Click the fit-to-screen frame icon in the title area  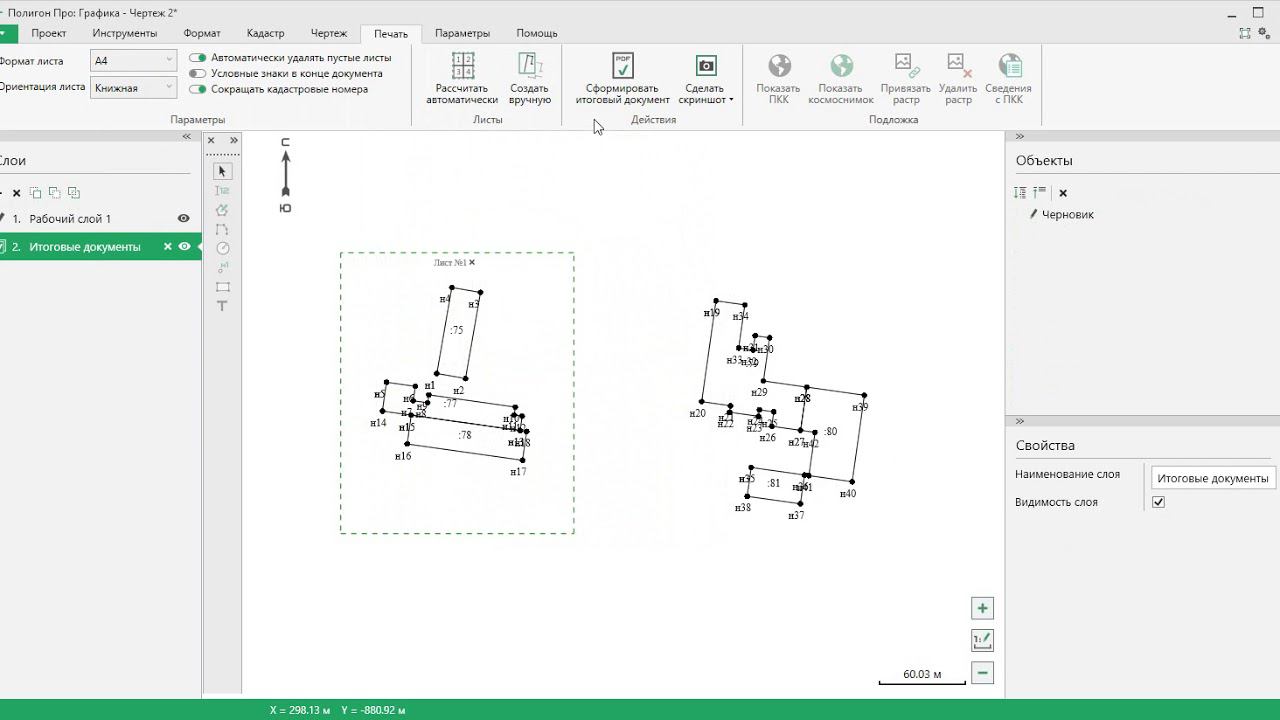1245,32
